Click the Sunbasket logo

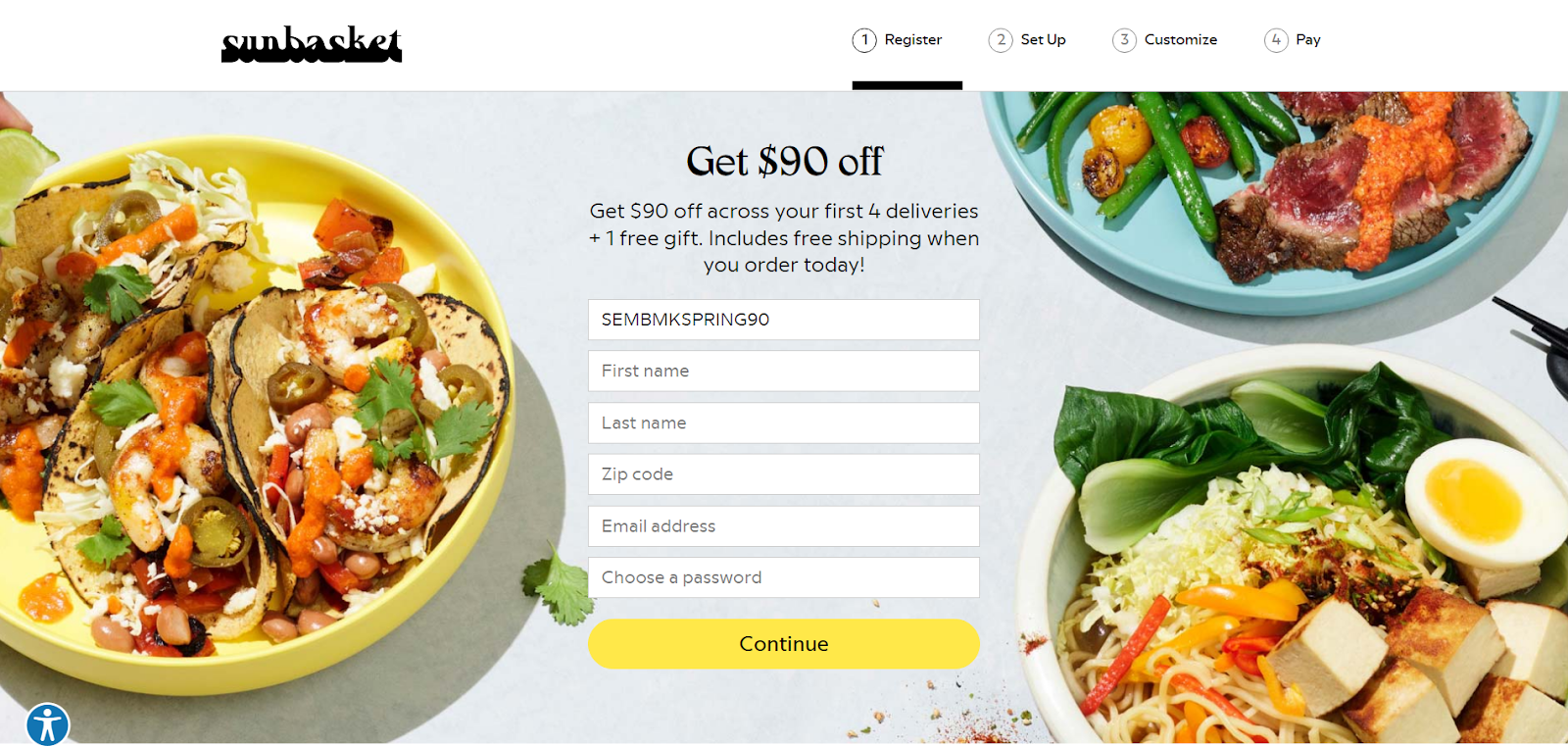(312, 44)
